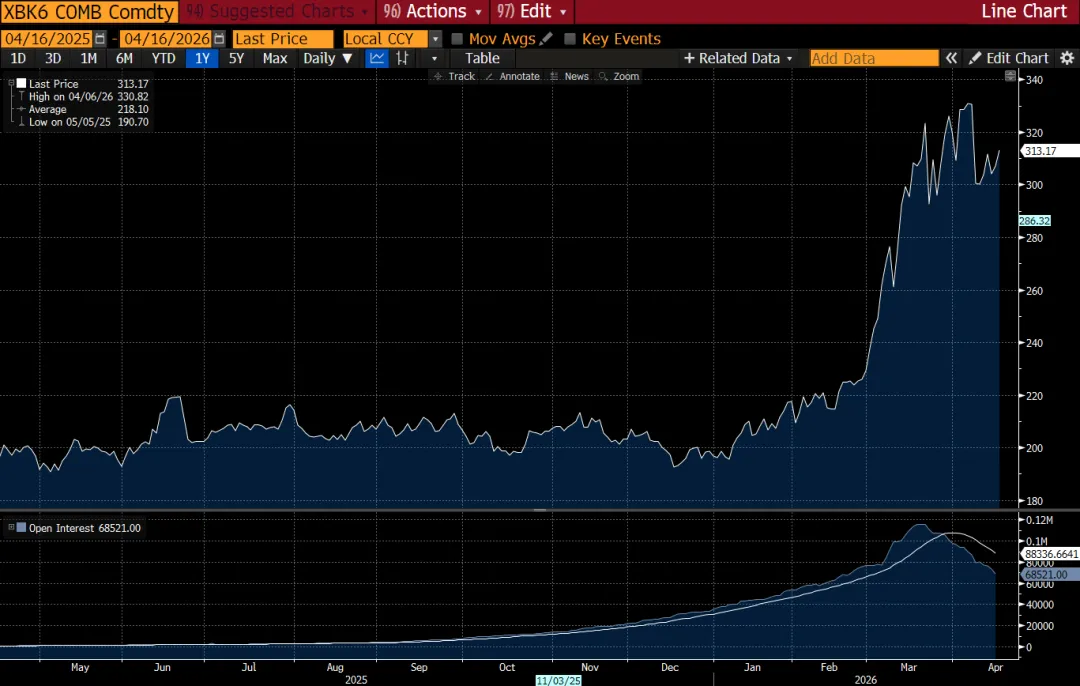Activate the chart Zoom tool
The width and height of the screenshot is (1080, 686).
point(619,76)
